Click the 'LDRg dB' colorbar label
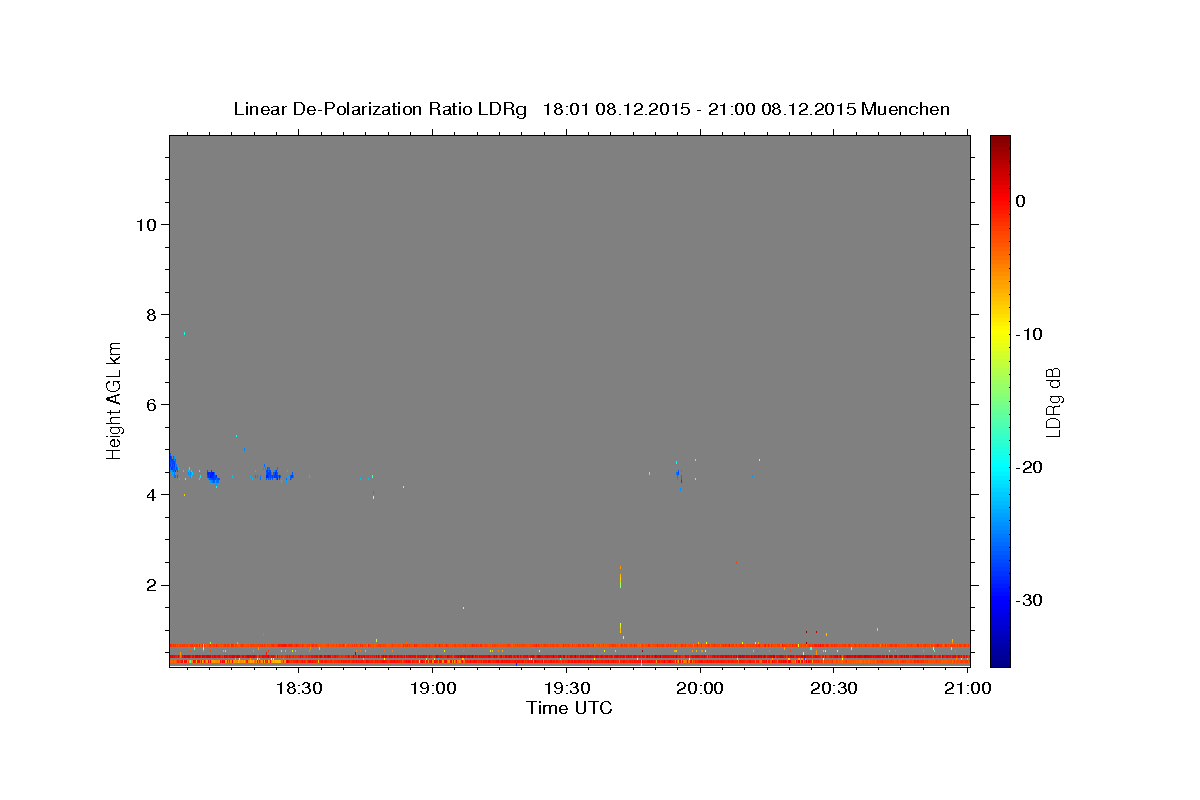The image size is (1200, 800). 1052,402
